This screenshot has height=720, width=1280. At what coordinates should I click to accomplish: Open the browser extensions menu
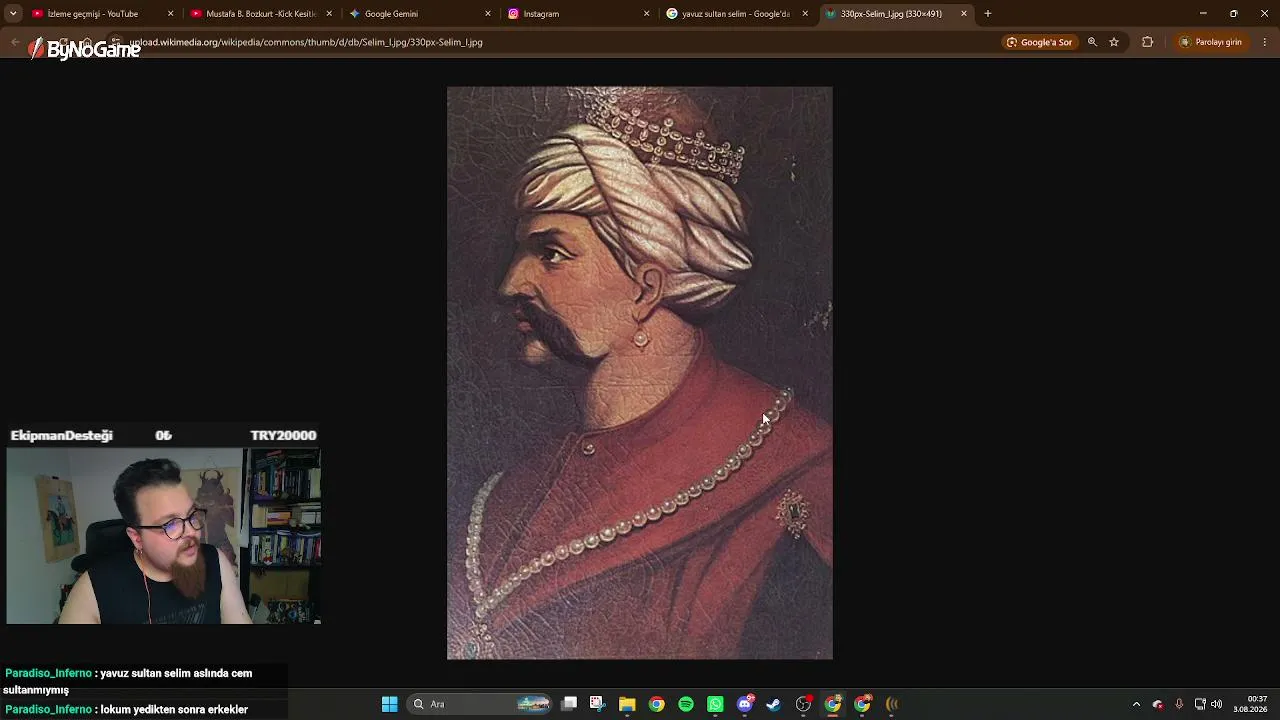[x=1147, y=42]
